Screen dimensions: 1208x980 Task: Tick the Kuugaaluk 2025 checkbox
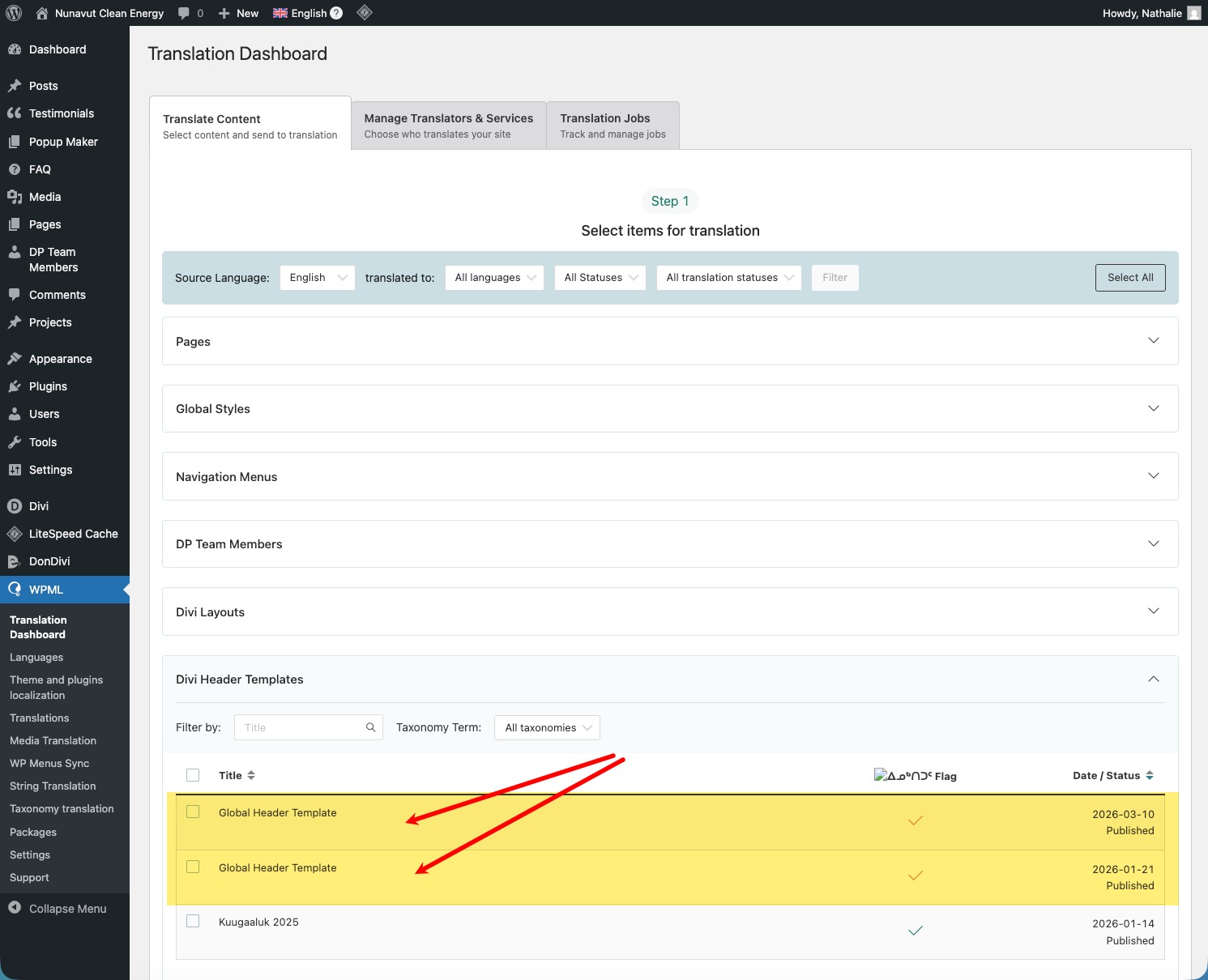click(193, 921)
